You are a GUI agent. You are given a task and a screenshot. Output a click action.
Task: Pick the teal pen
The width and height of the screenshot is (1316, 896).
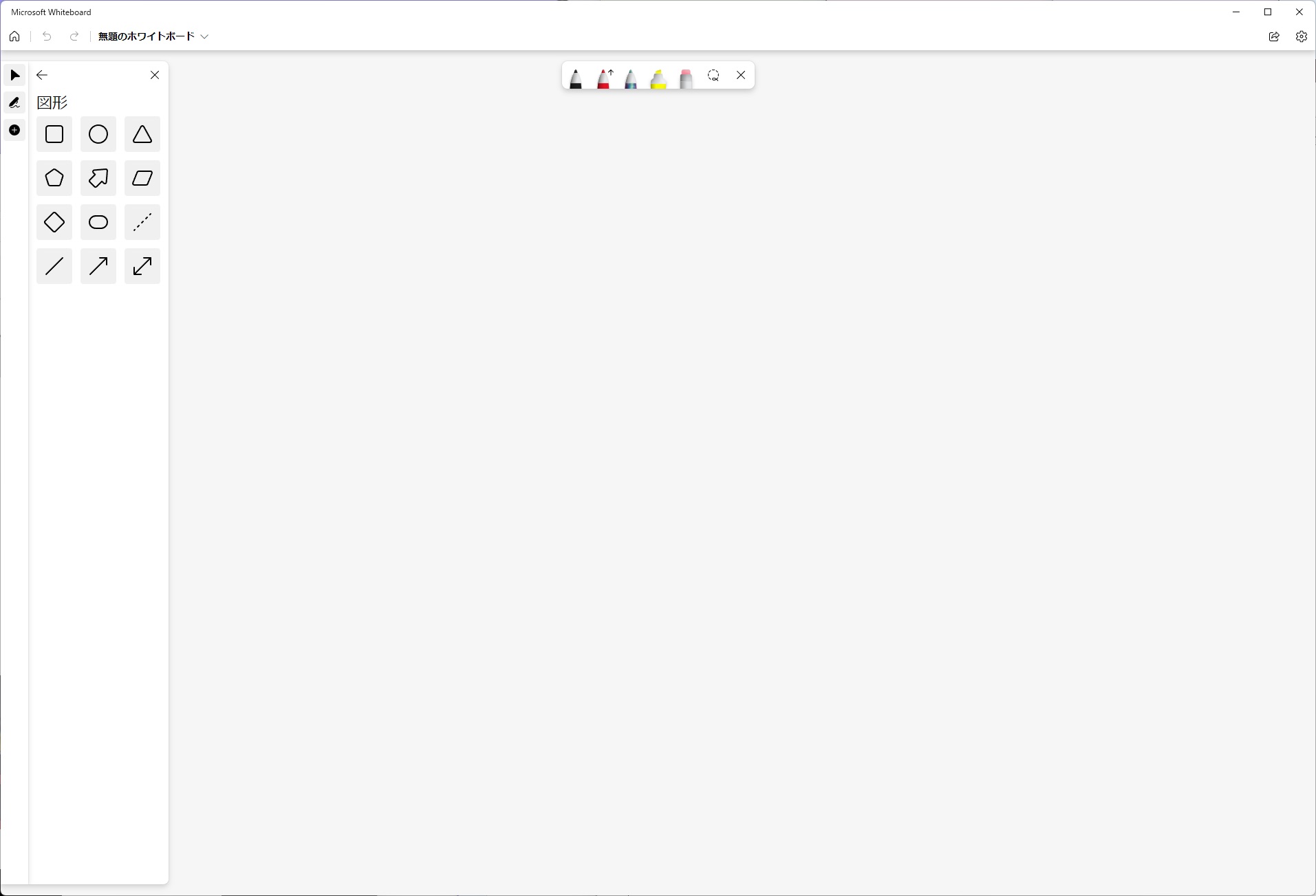pos(631,78)
